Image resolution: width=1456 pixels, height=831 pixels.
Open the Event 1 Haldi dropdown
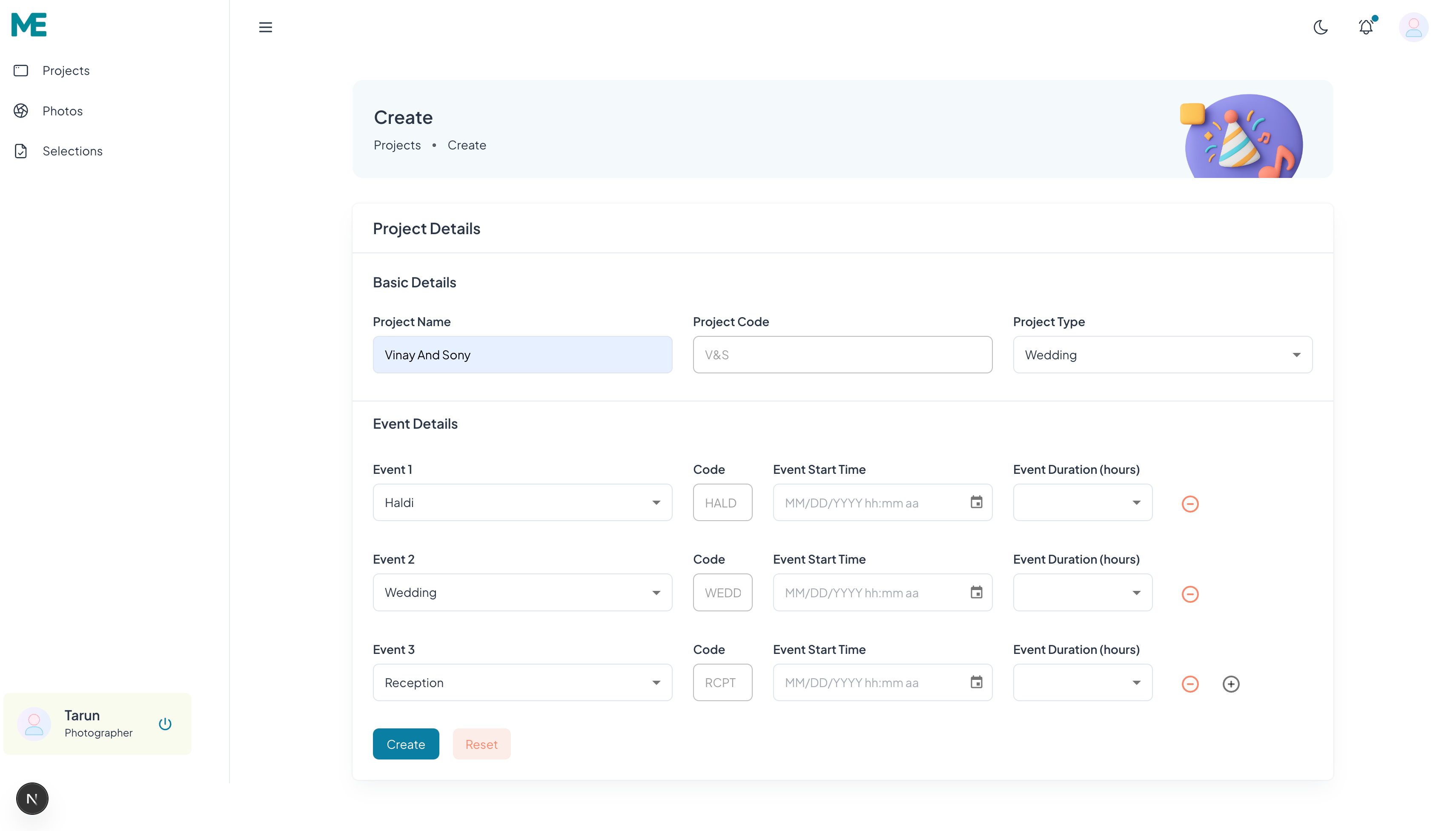point(522,502)
